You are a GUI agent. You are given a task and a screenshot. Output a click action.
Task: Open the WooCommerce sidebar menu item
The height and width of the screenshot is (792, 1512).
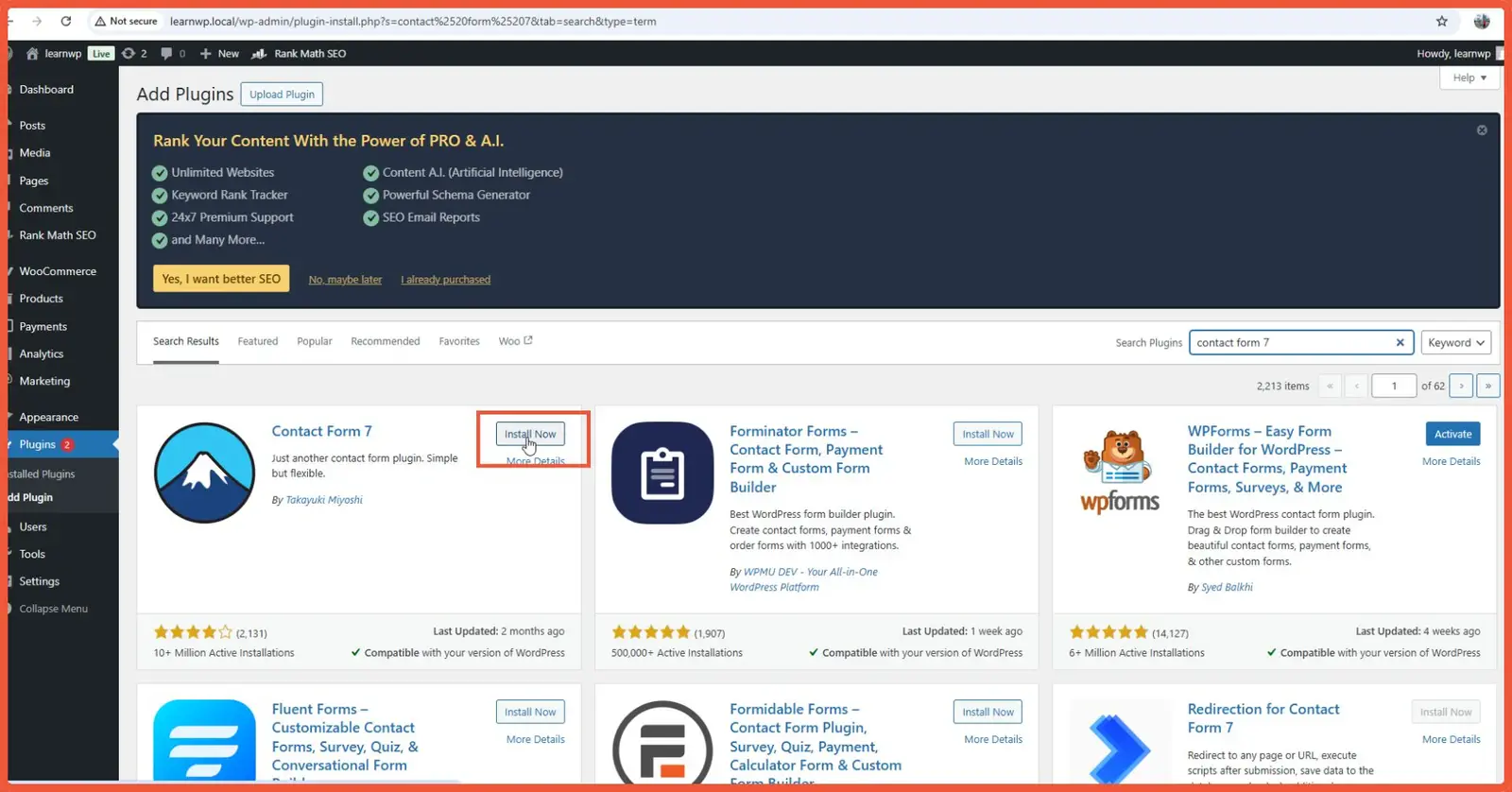click(58, 271)
